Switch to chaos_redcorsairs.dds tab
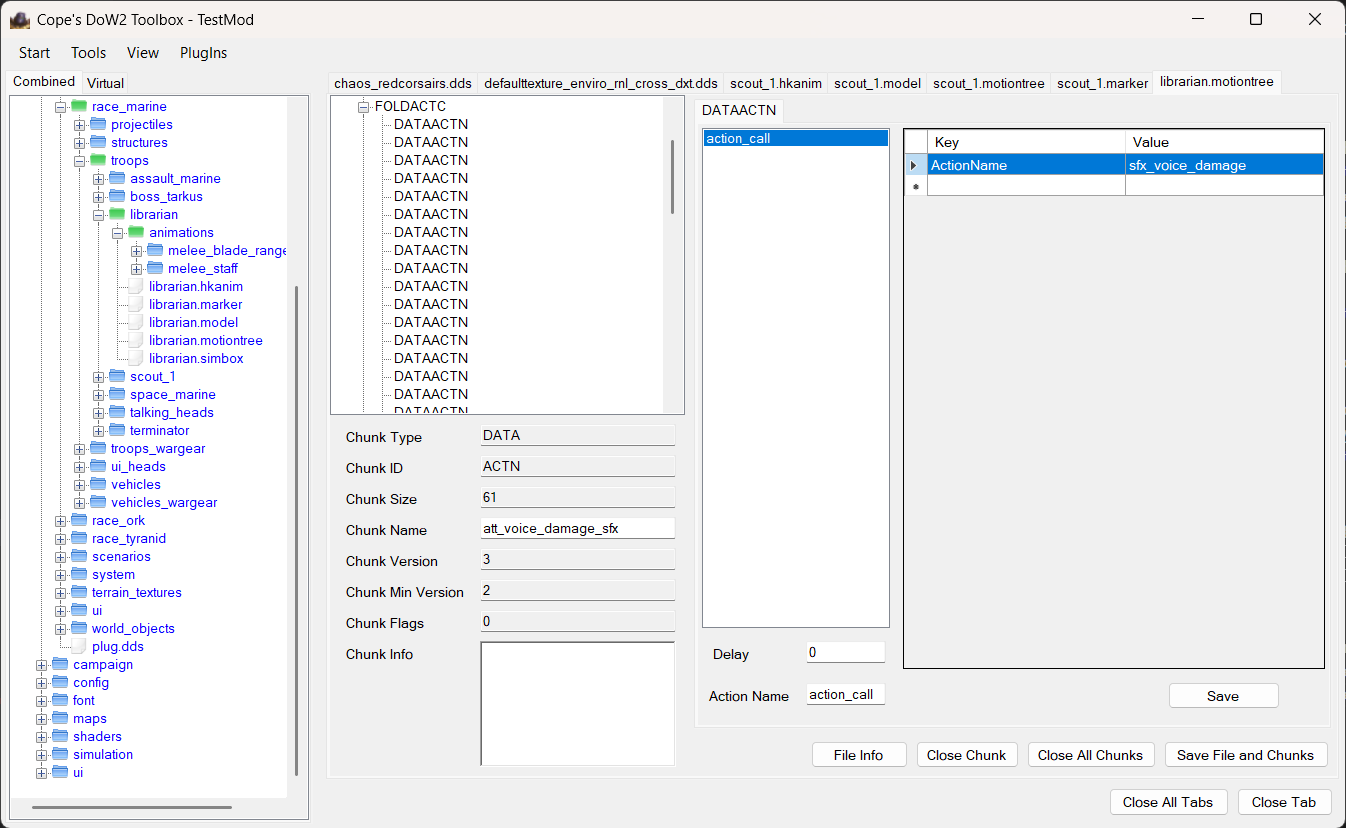 click(x=403, y=83)
